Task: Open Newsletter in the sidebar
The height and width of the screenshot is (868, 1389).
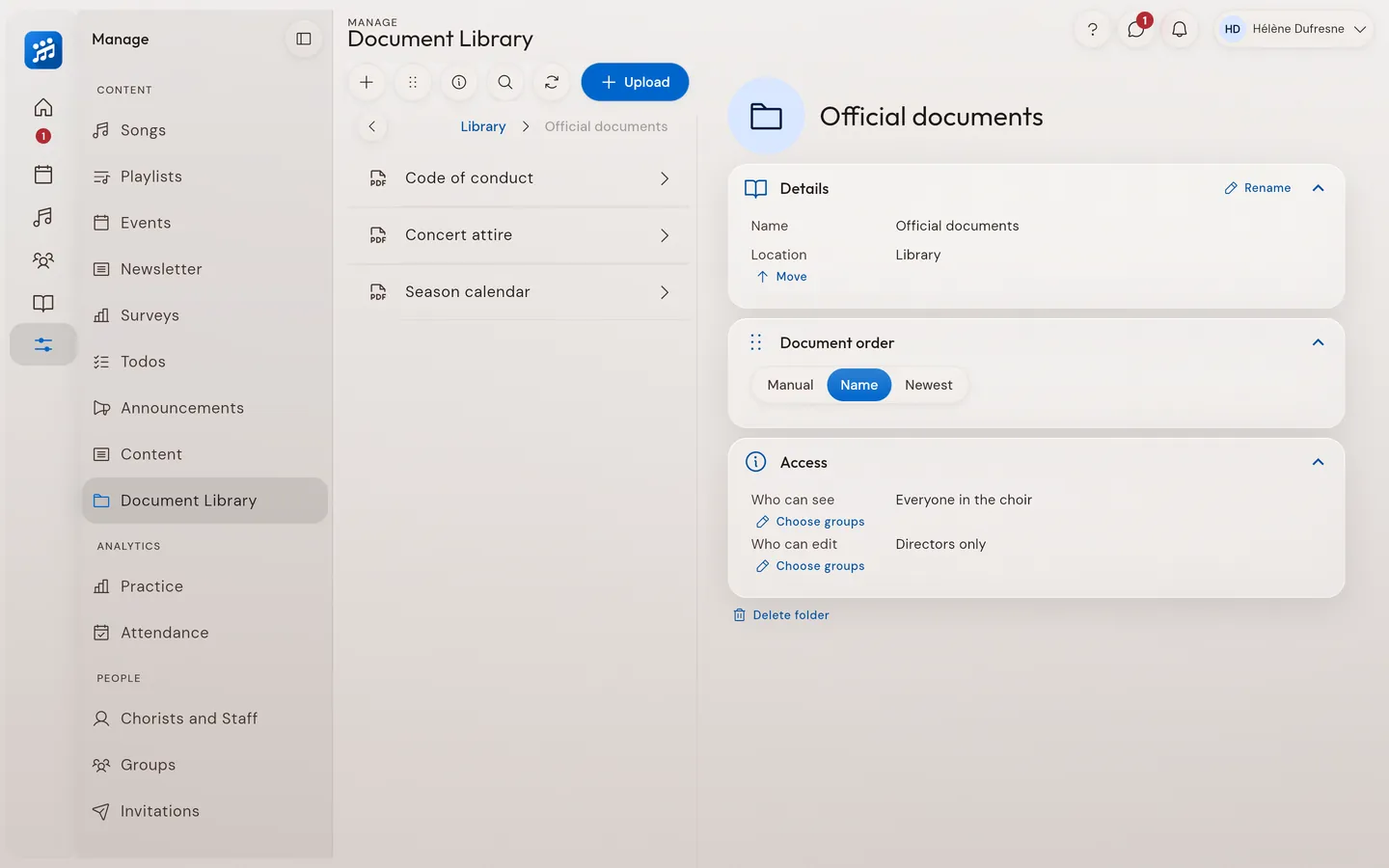Action: 204,269
